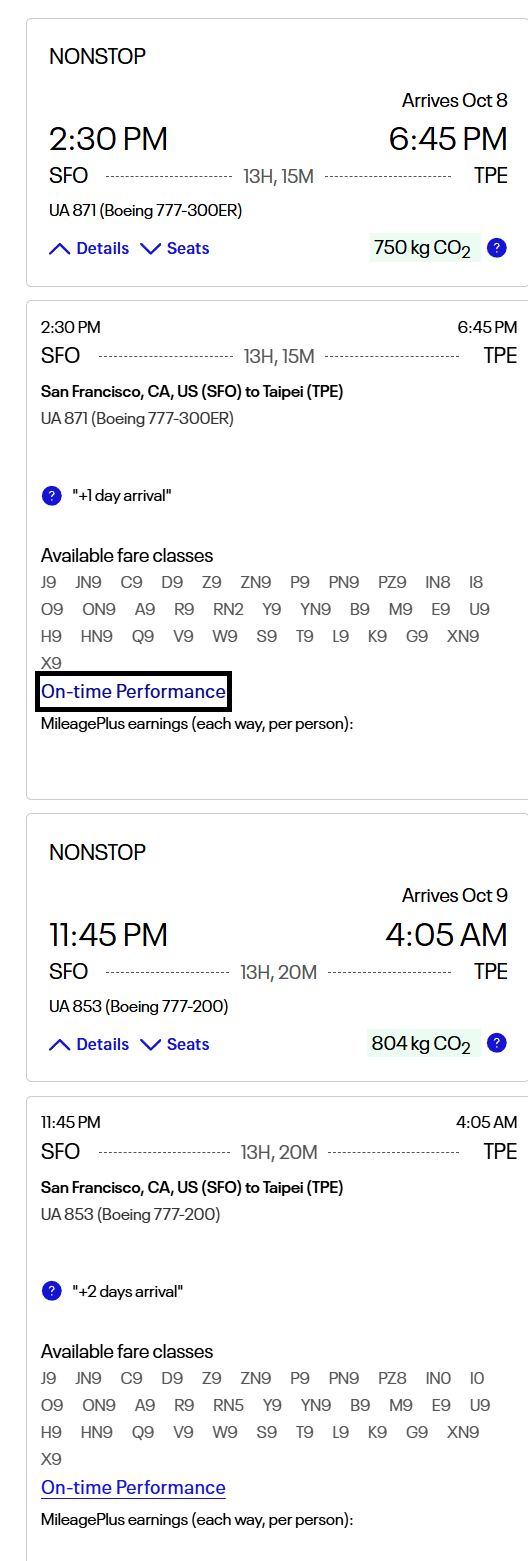Image resolution: width=528 pixels, height=1561 pixels.
Task: Click the large 2:30 PM departure time
Action: pos(108,139)
